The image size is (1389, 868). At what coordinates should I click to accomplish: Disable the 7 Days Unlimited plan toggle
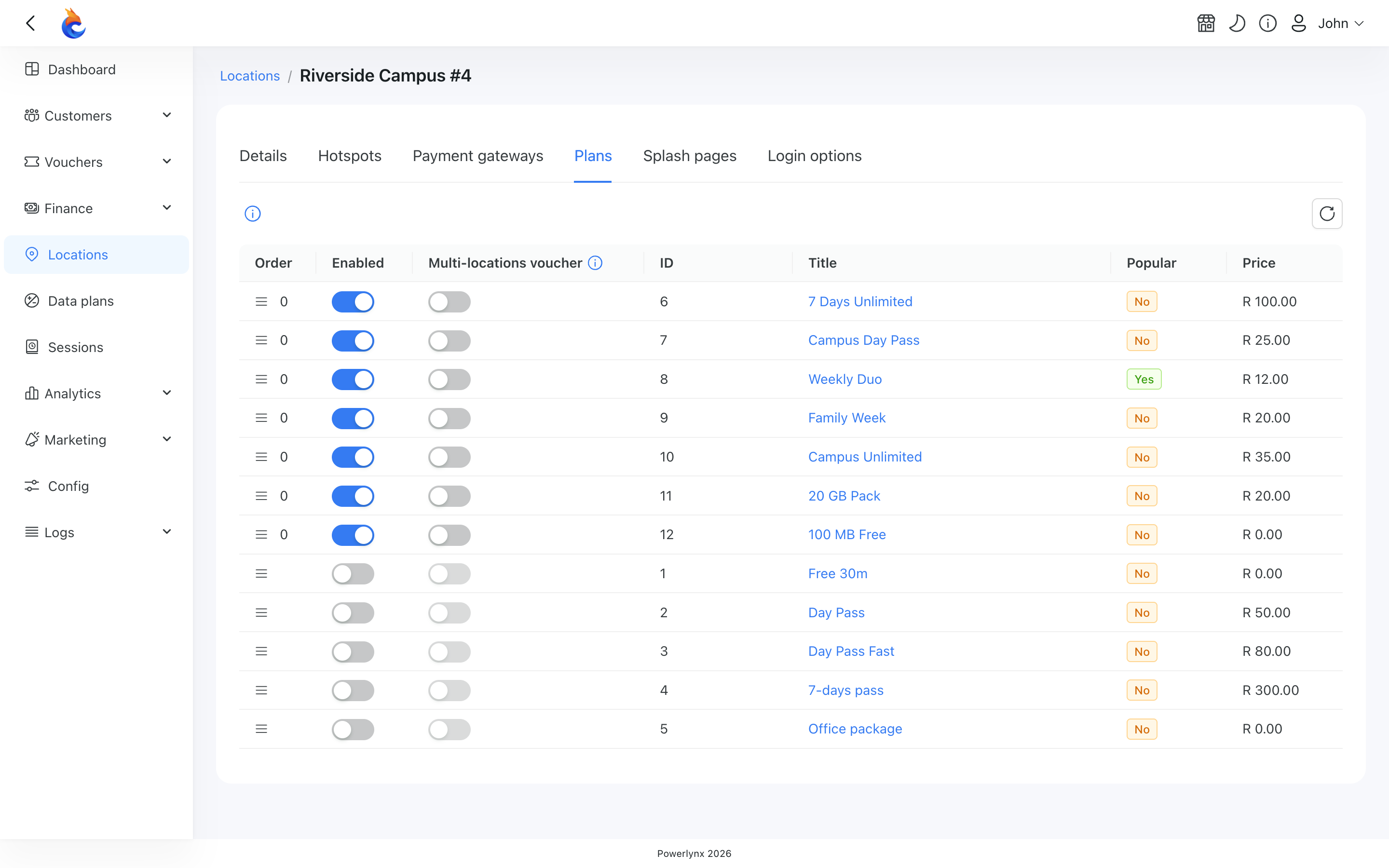pos(353,302)
